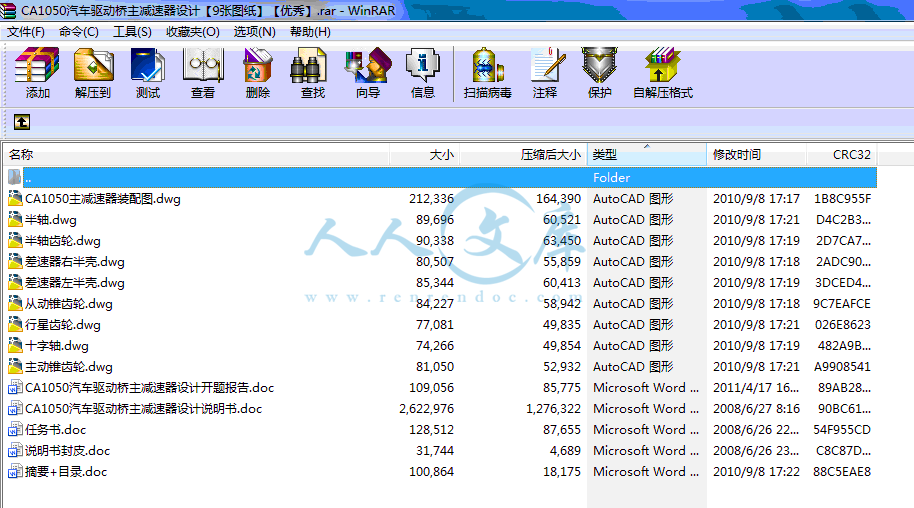This screenshot has width=914, height=508.
Task: Click the Folder type cell
Action: tap(611, 177)
